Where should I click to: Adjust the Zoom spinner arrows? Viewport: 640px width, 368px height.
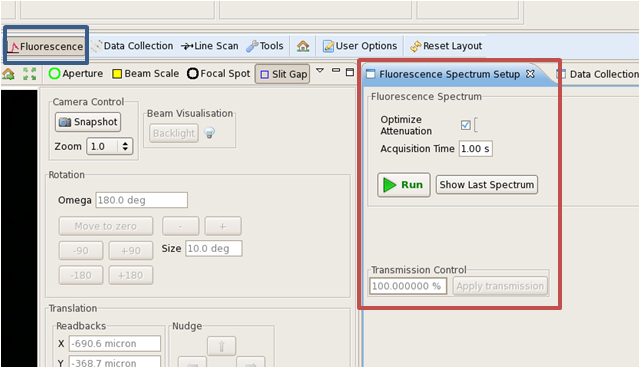click(x=125, y=146)
